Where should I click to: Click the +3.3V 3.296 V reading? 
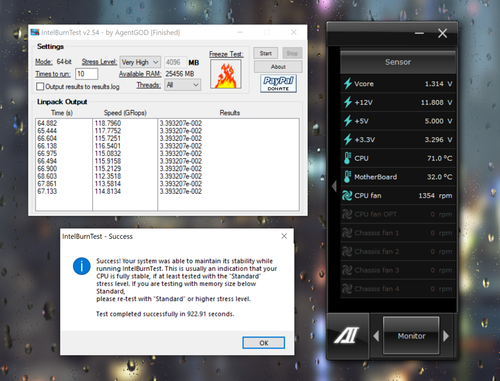click(x=438, y=140)
